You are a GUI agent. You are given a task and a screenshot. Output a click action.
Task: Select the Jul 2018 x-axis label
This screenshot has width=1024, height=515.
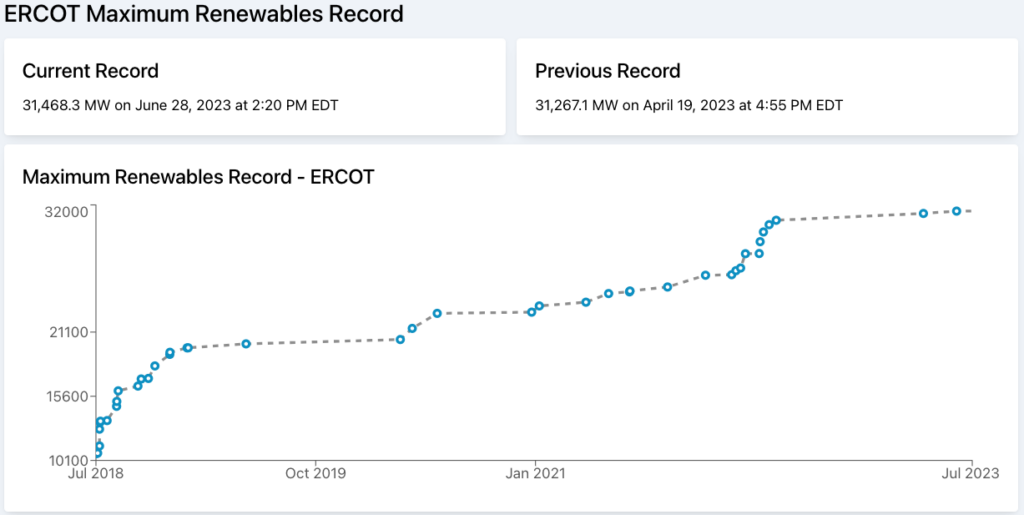point(97,473)
